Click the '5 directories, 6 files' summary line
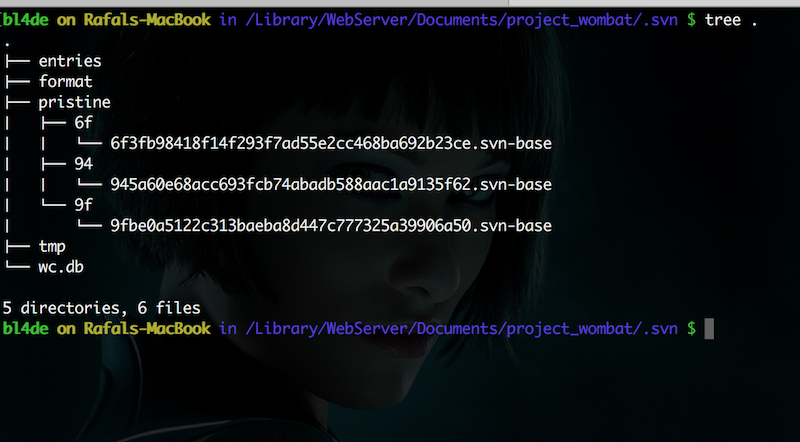Viewport: 800px width, 442px height. click(x=102, y=308)
